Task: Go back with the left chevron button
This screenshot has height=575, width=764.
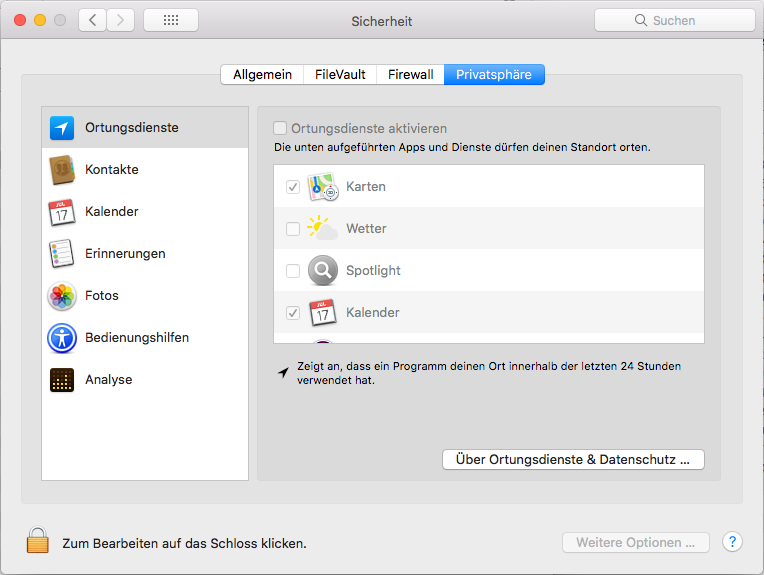Action: point(93,20)
